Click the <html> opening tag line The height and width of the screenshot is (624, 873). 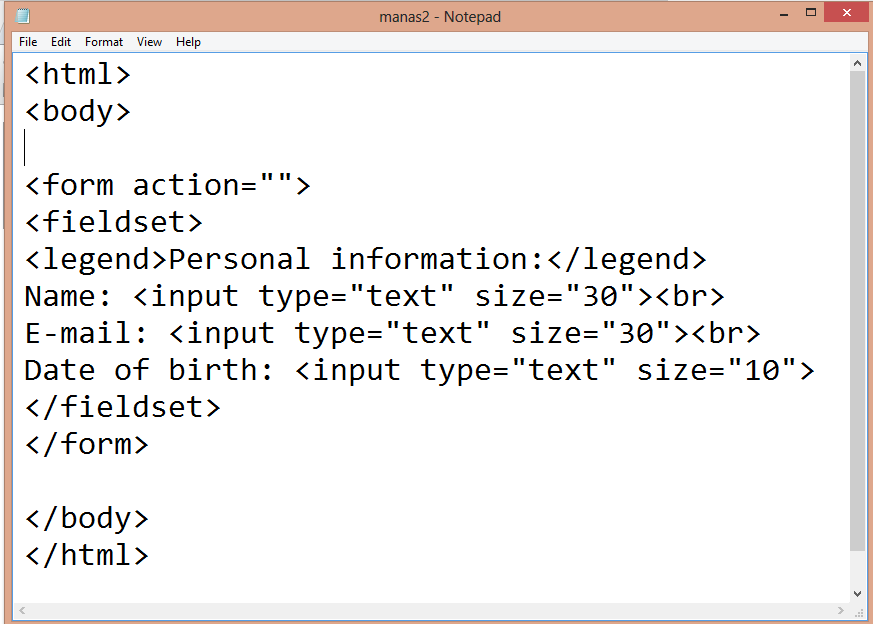(78, 74)
